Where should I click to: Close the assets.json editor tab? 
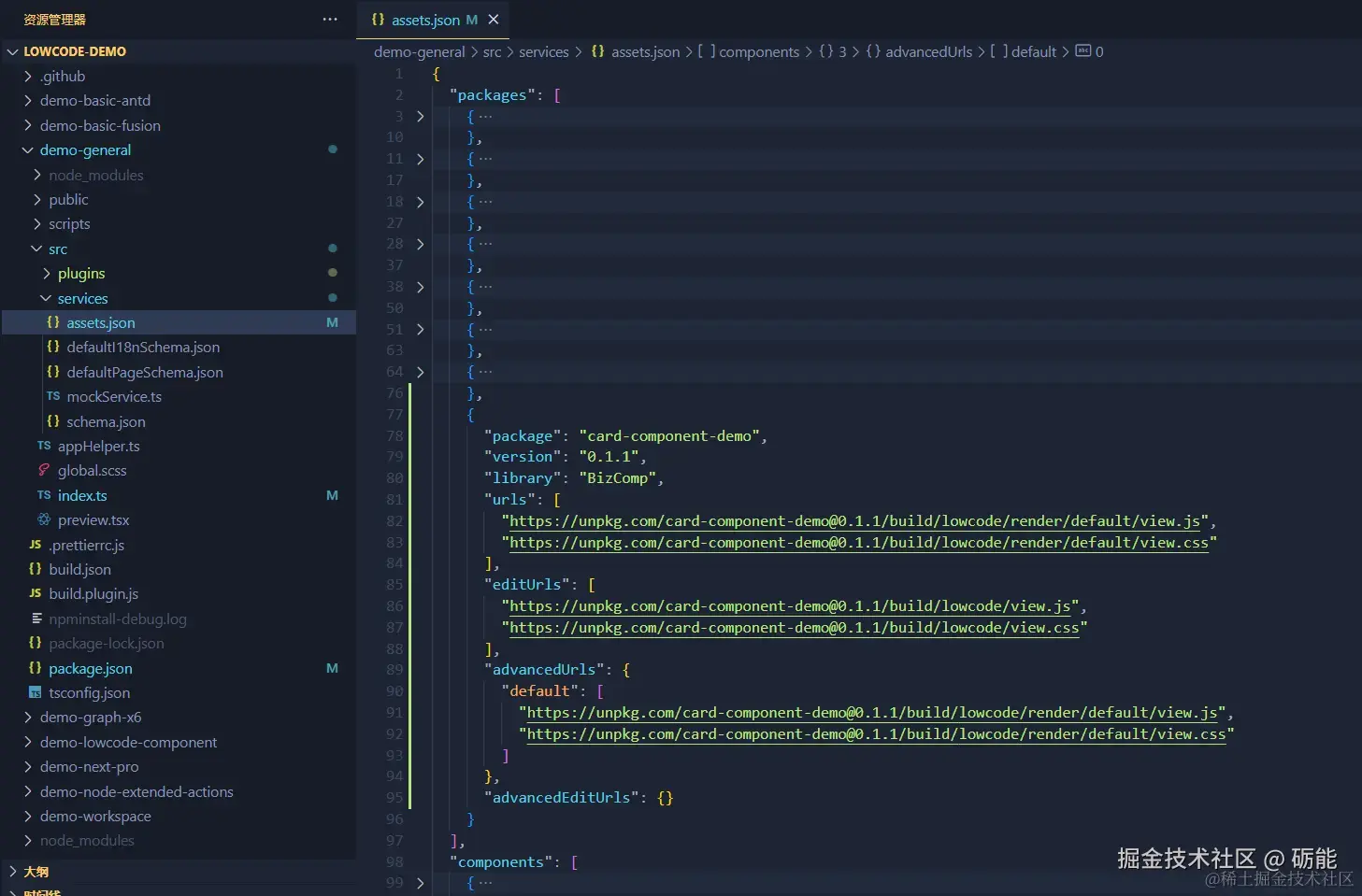[494, 20]
